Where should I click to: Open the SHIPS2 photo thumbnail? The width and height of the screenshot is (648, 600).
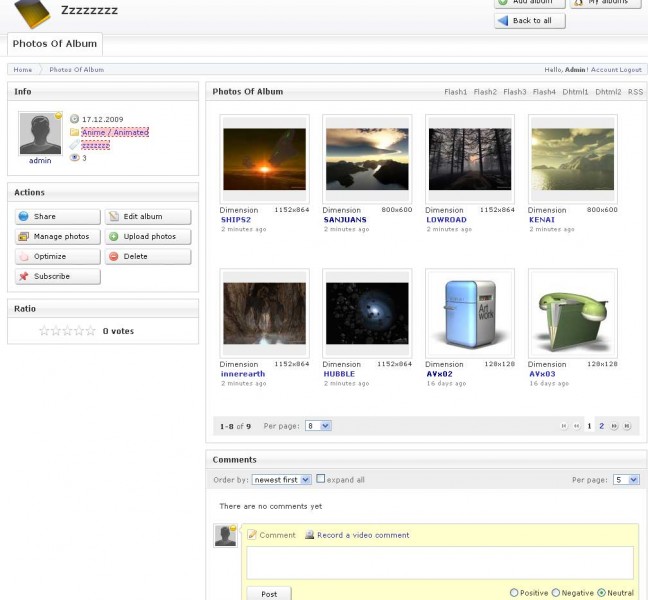click(x=264, y=159)
